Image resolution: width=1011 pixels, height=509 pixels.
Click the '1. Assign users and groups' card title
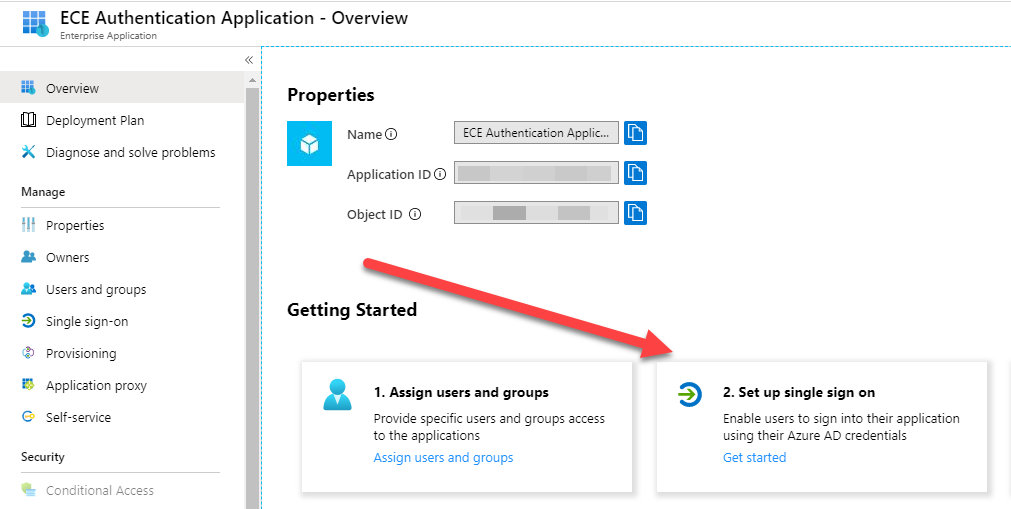[461, 392]
